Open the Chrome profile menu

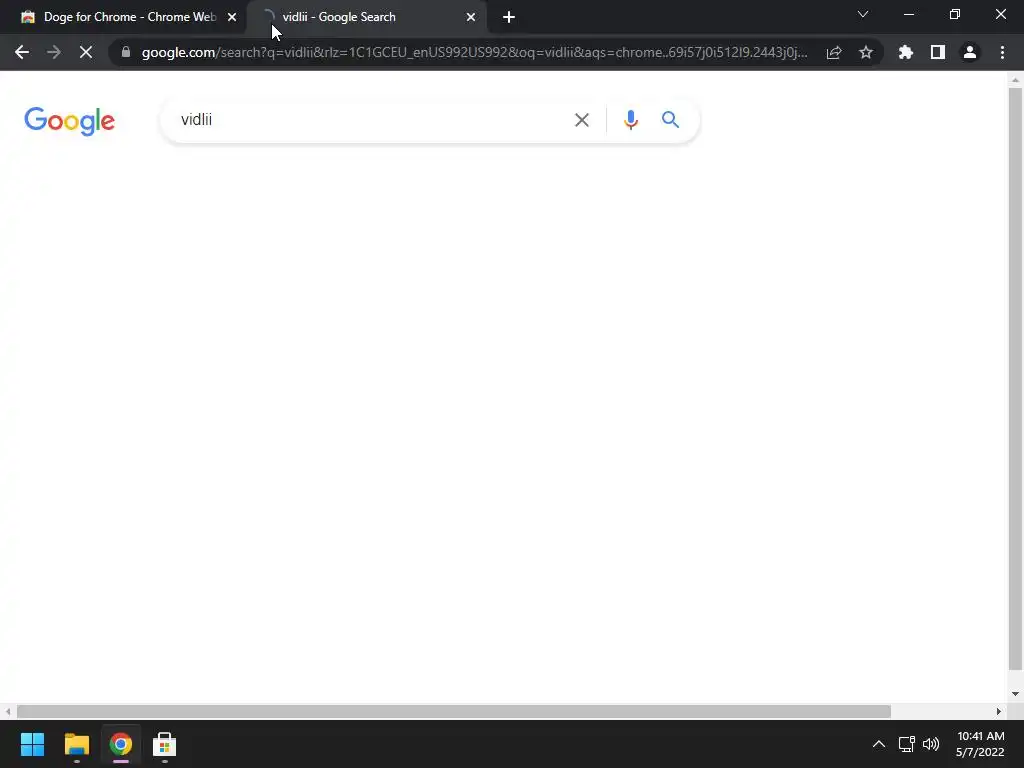click(x=970, y=52)
